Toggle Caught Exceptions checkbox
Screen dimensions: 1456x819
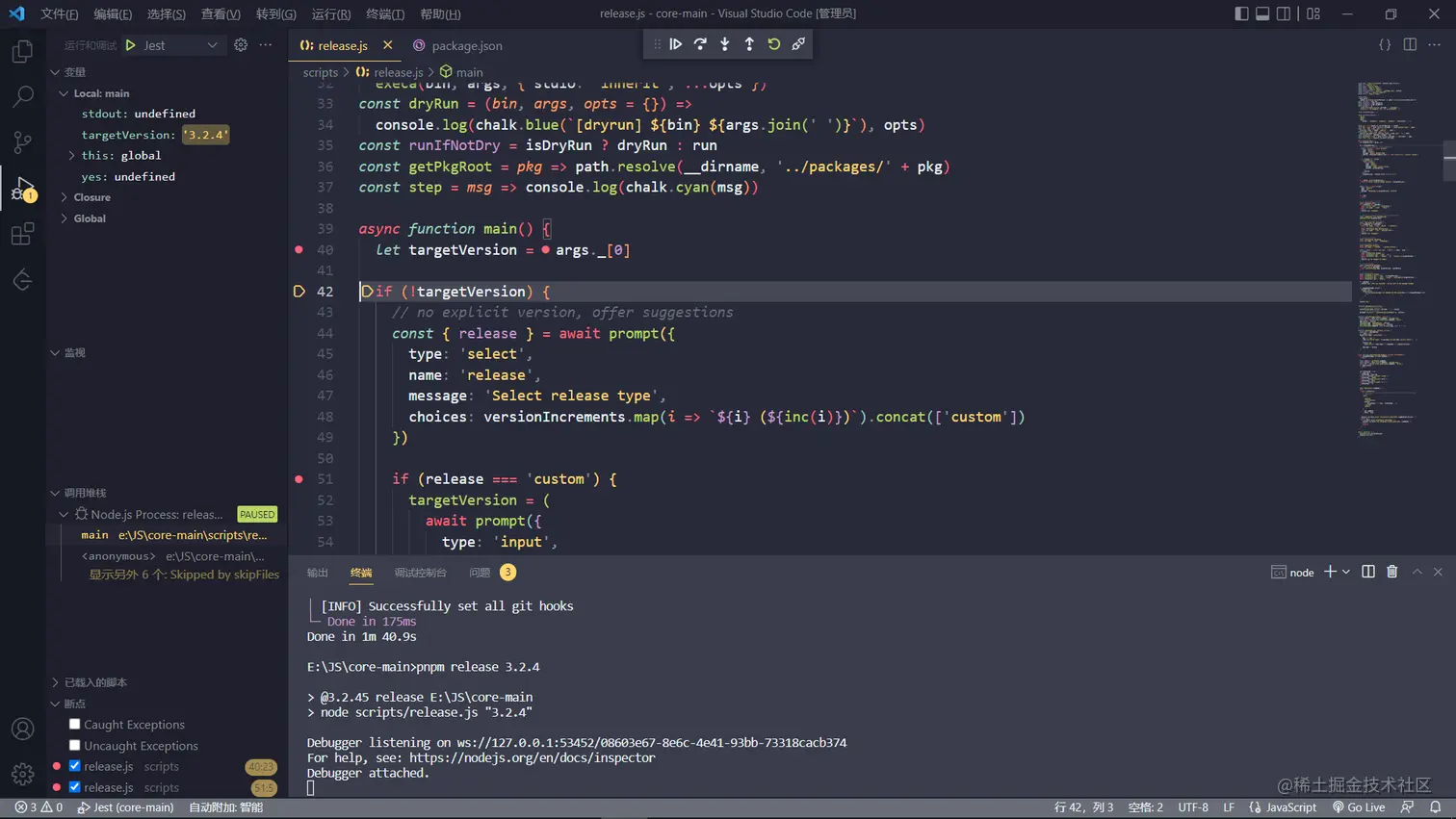click(x=75, y=724)
